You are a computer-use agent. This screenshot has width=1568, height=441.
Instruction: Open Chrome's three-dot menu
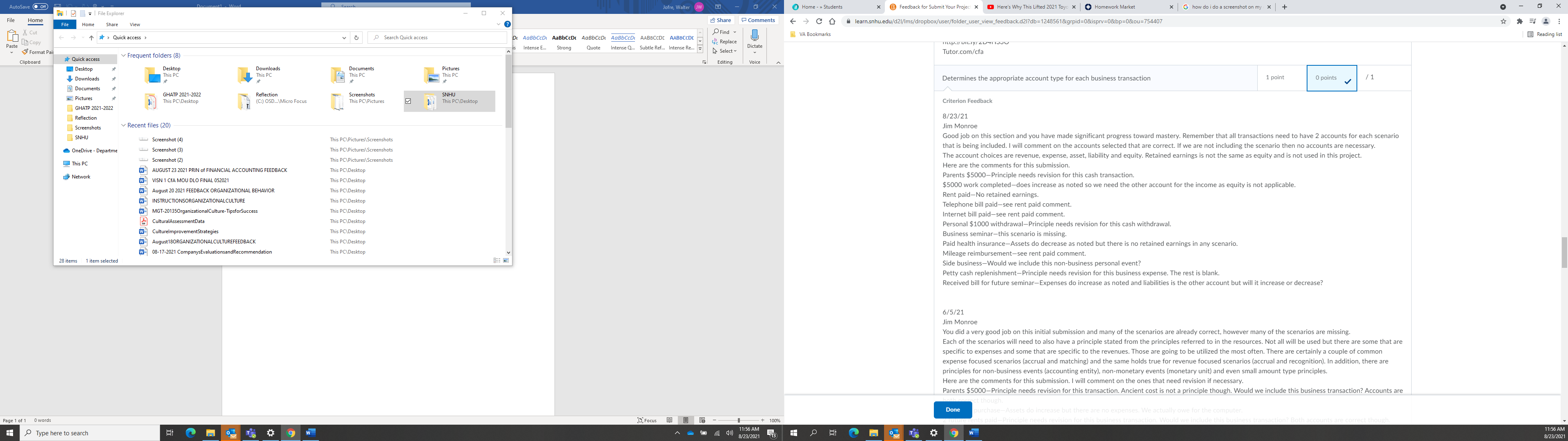click(x=1559, y=21)
